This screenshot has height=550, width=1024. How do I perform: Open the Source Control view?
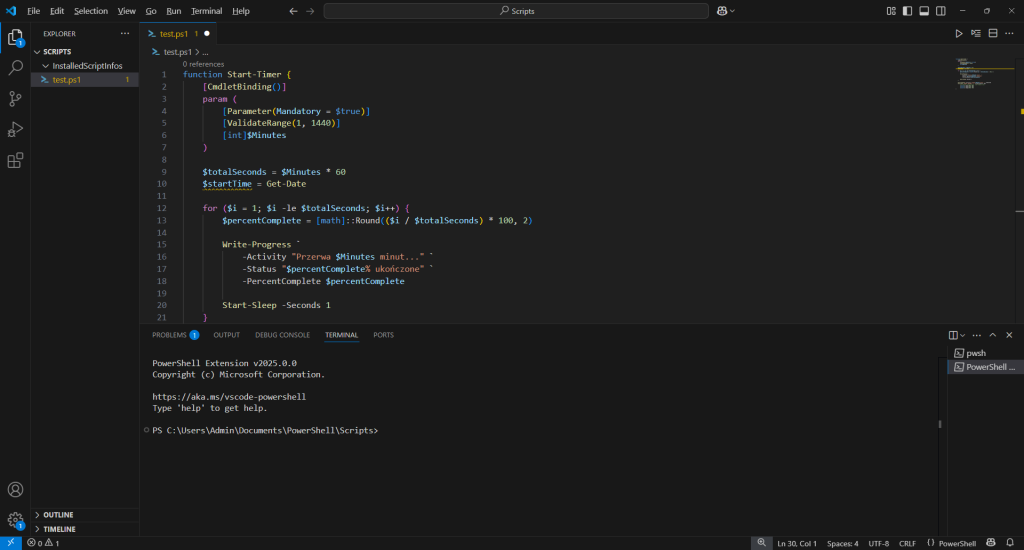tap(15, 99)
